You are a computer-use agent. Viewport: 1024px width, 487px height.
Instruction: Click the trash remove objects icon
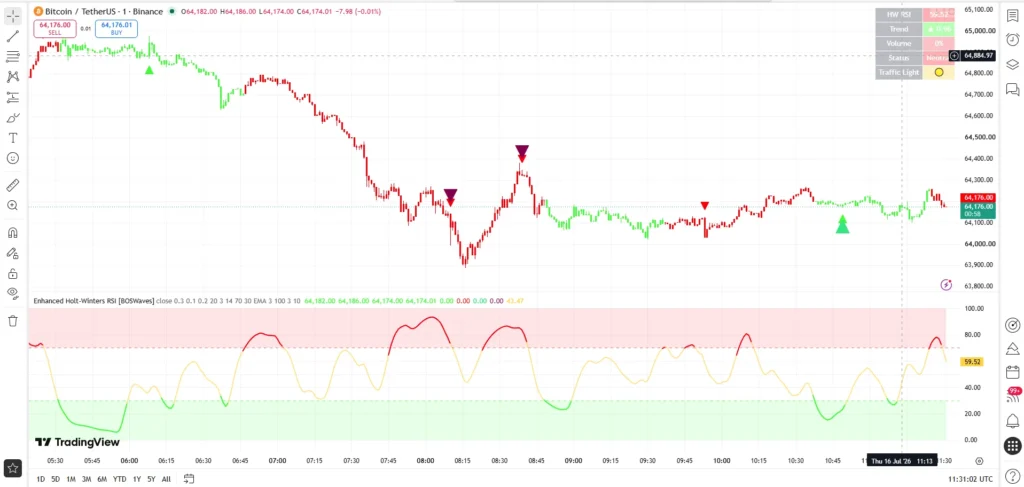pos(12,321)
